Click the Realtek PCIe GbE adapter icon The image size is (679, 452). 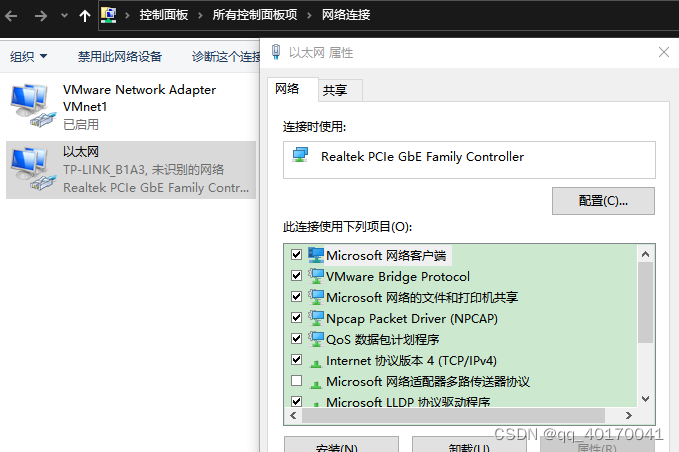tap(300, 155)
